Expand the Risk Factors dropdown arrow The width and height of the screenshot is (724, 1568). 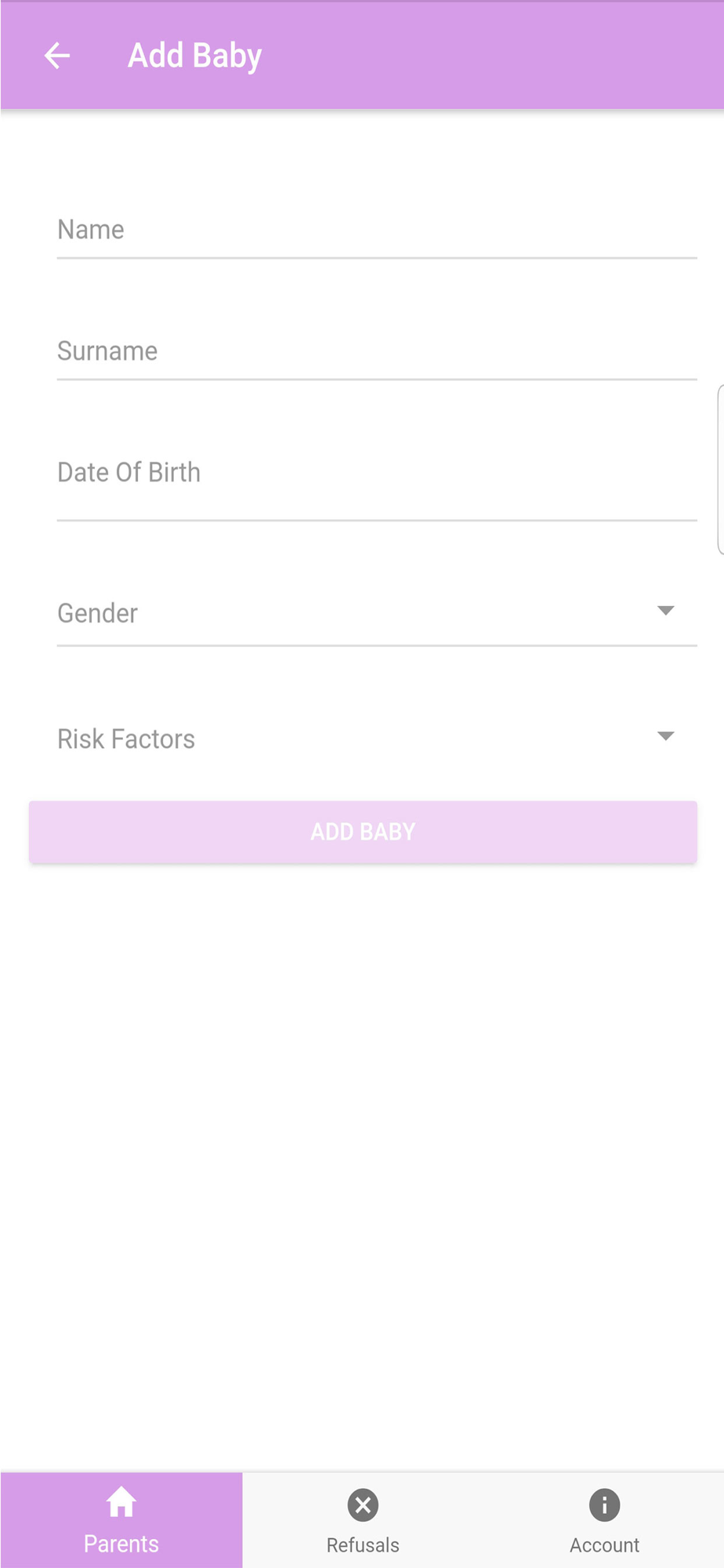coord(665,736)
